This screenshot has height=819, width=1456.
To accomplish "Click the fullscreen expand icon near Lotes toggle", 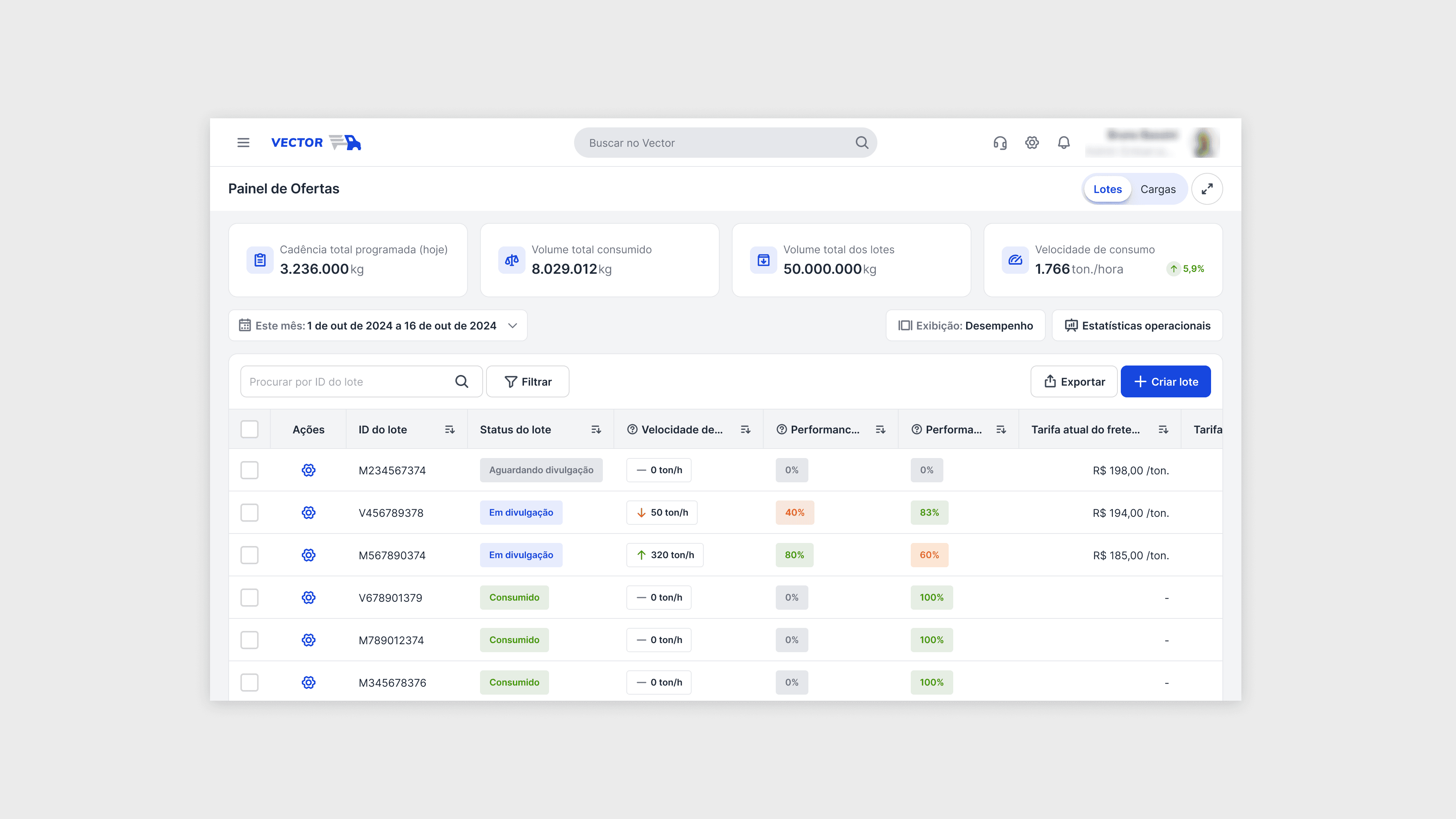I will point(1207,189).
